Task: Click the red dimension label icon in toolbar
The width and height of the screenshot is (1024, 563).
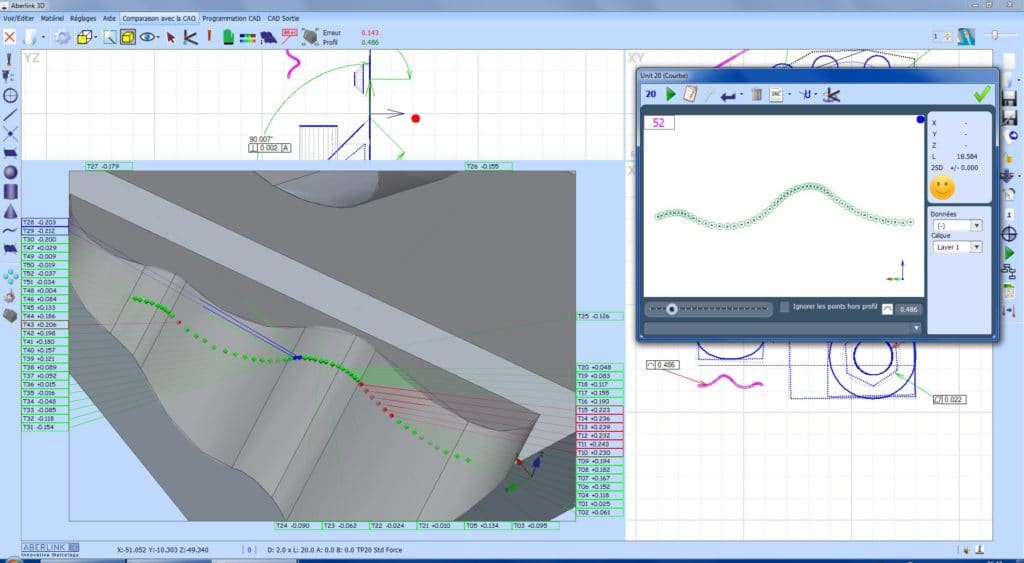Action: [289, 36]
